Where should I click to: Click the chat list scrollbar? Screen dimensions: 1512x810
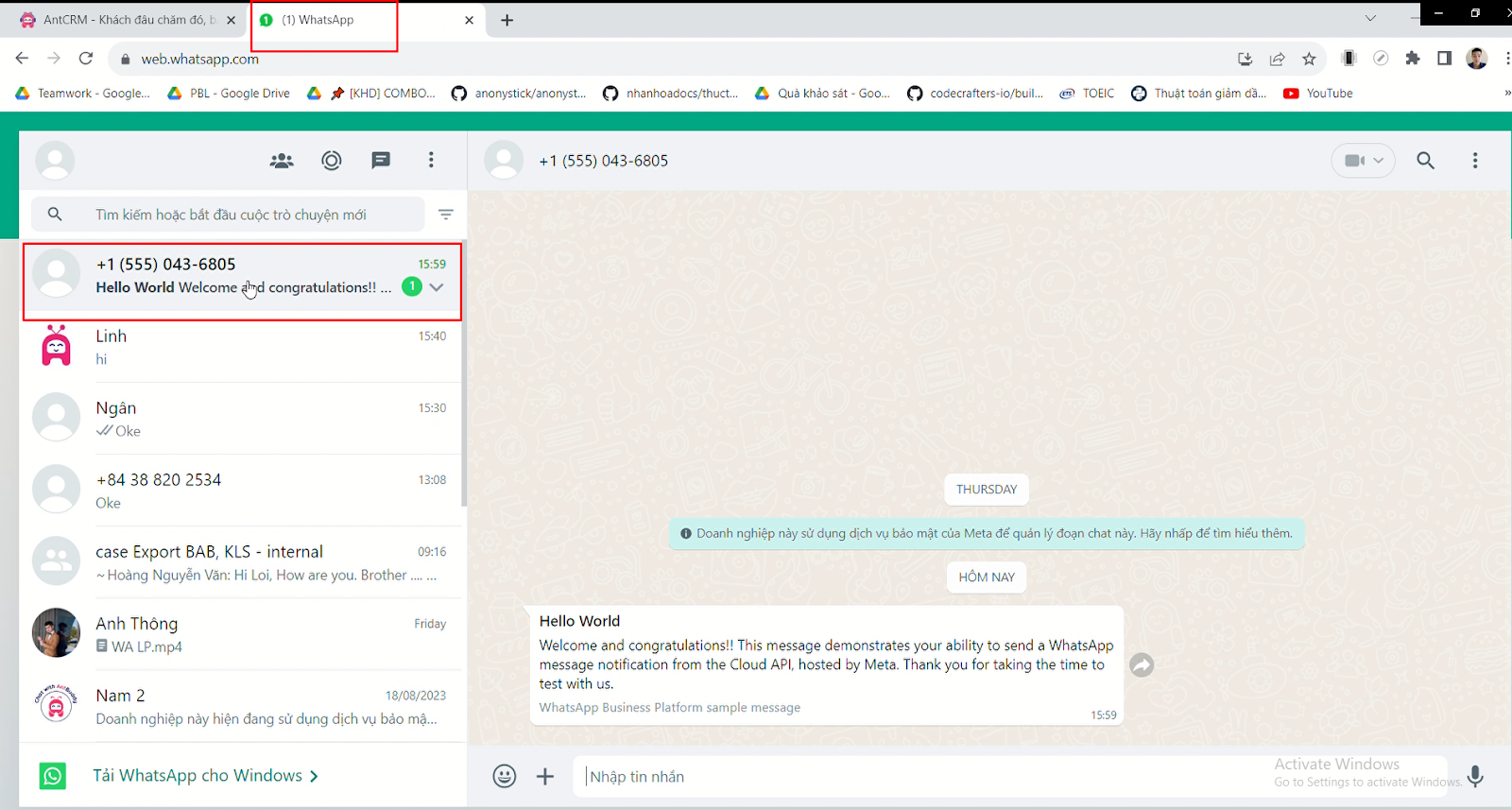(x=464, y=373)
